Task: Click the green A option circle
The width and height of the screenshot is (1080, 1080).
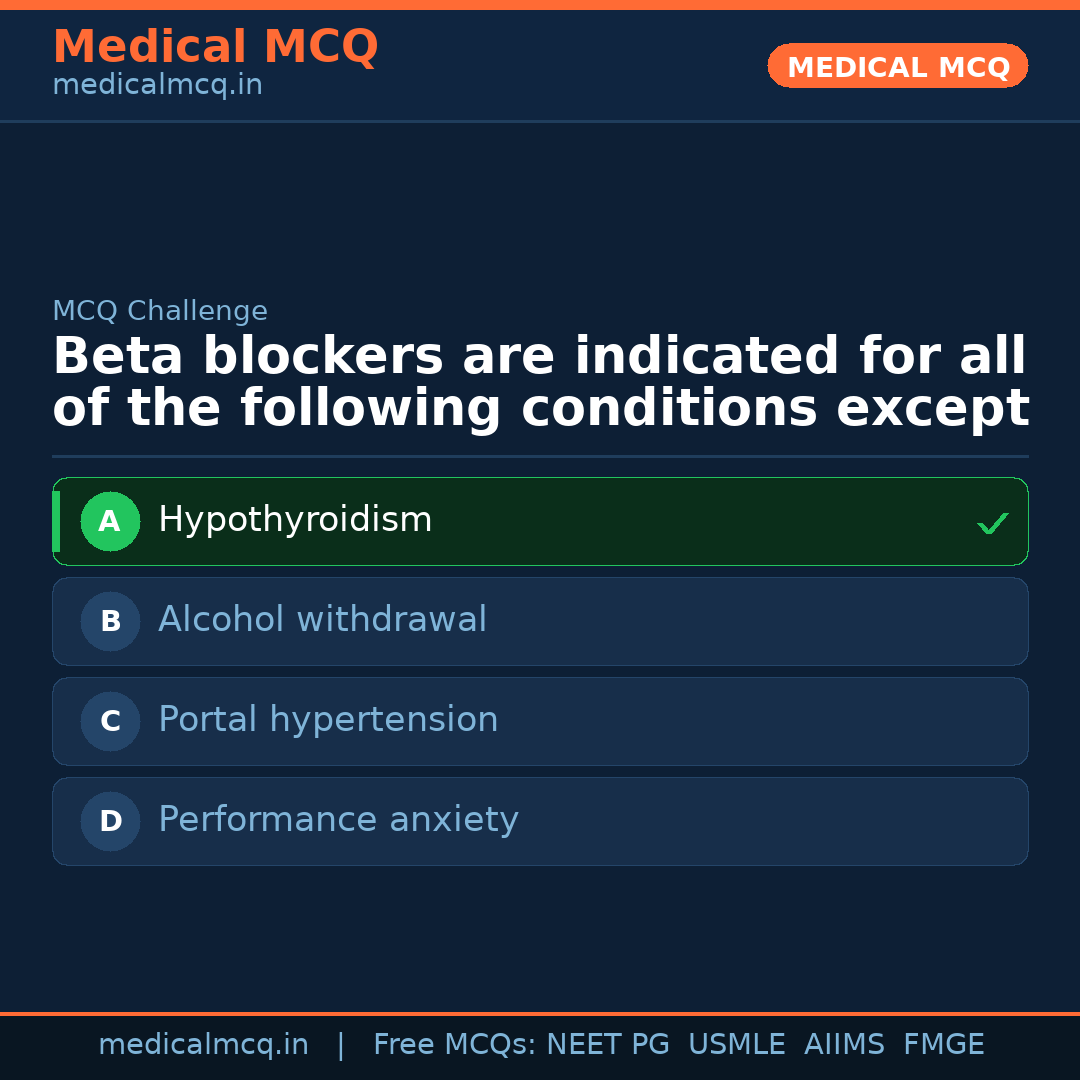Action: 110,521
